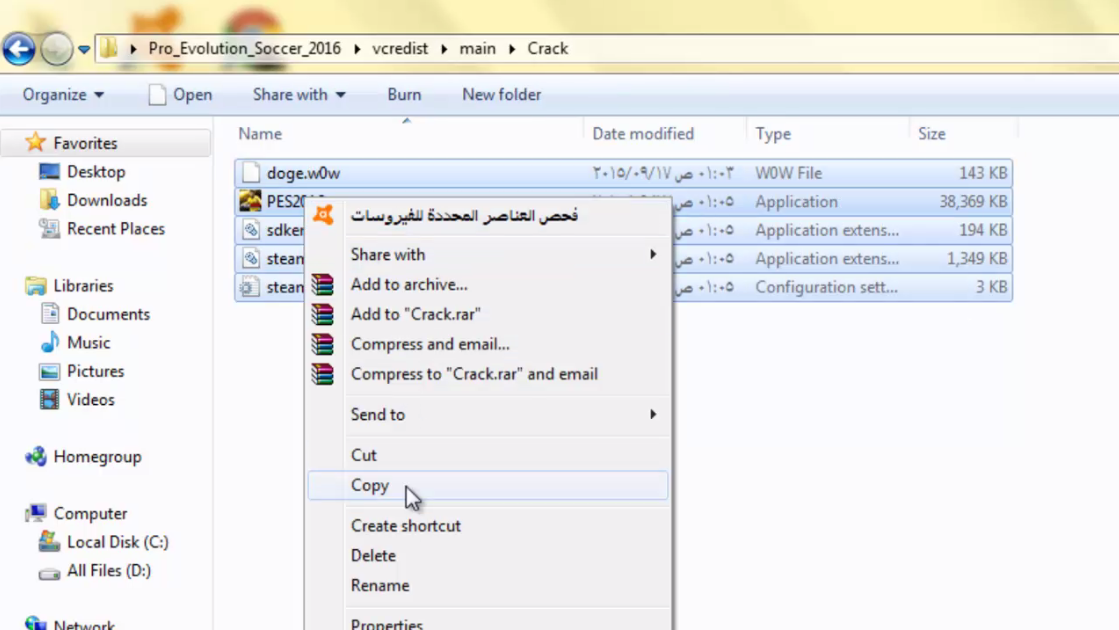The image size is (1119, 630).
Task: Choose Properties in the context menu
Action: coord(488,622)
